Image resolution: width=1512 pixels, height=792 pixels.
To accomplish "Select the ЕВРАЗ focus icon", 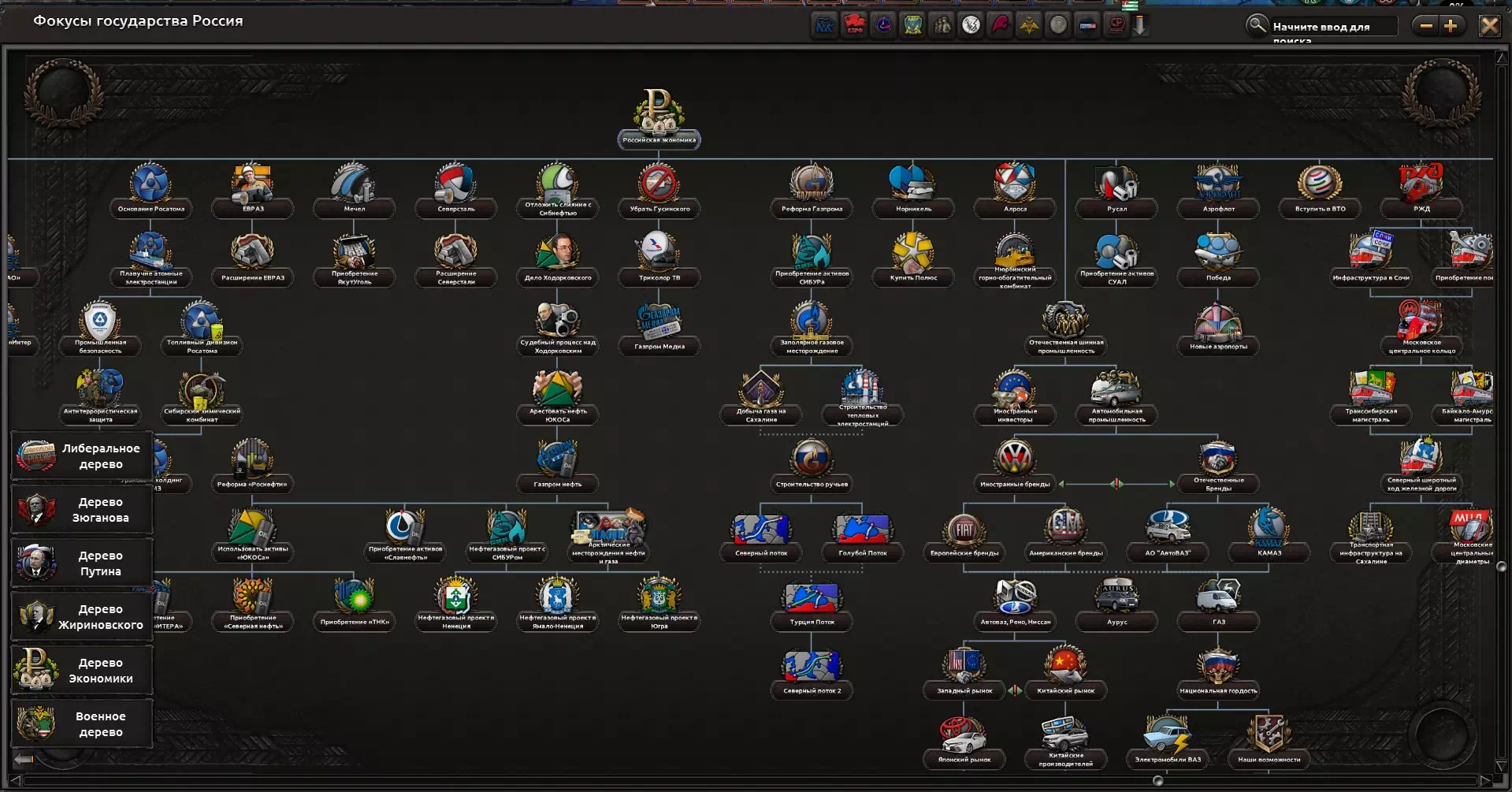I will tap(252, 189).
